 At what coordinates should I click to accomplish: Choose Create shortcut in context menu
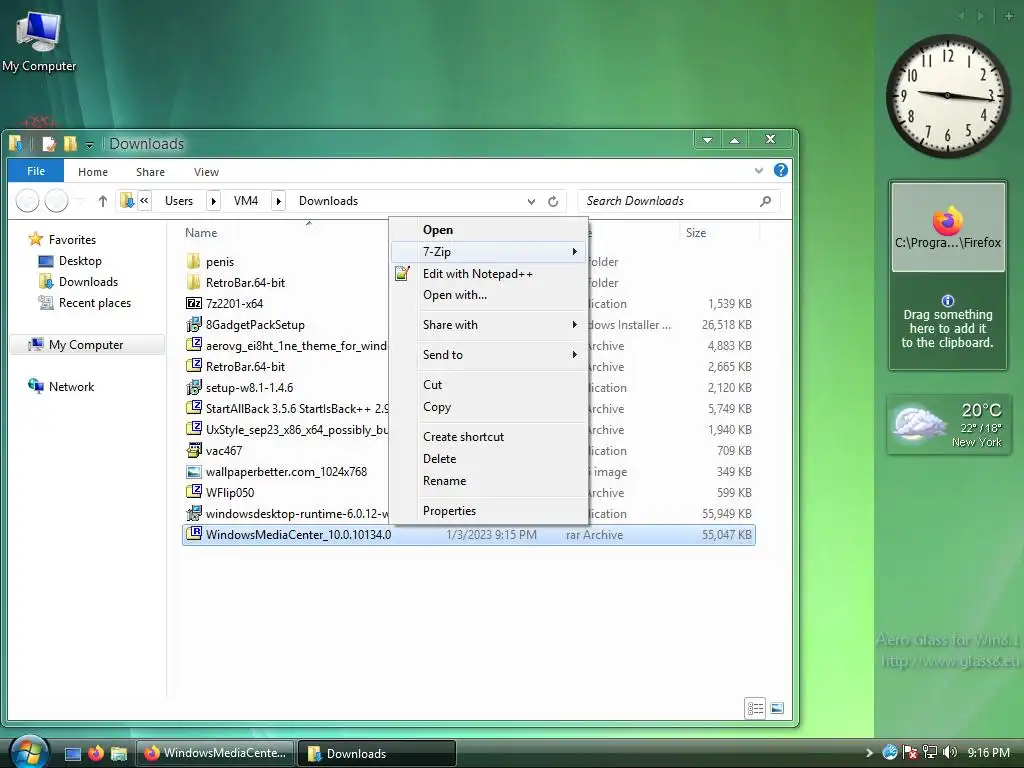(463, 437)
